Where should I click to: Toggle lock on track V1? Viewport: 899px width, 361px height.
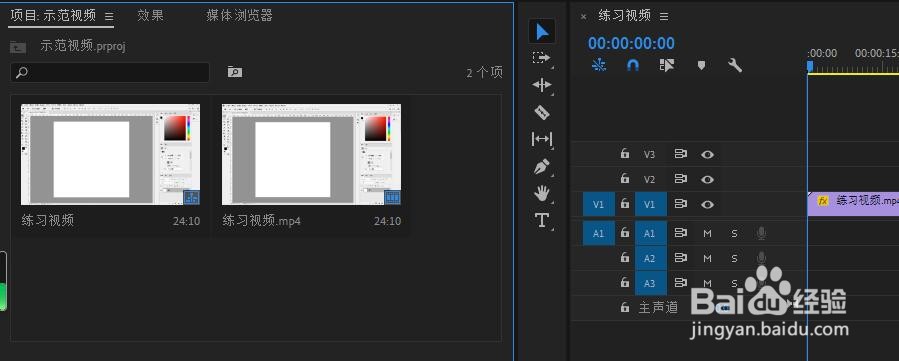[625, 203]
